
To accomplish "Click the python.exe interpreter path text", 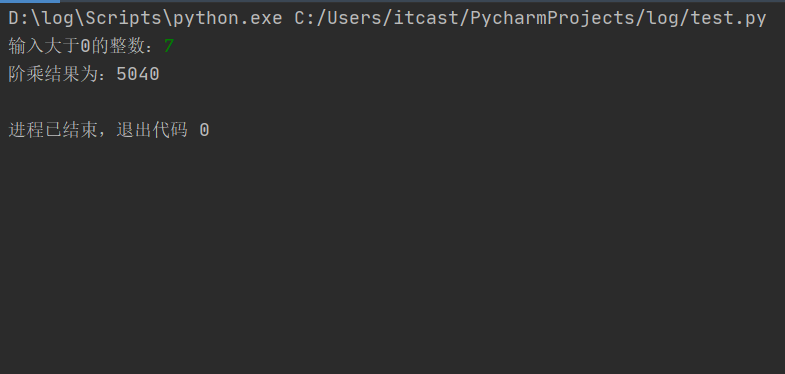I will coord(145,19).
